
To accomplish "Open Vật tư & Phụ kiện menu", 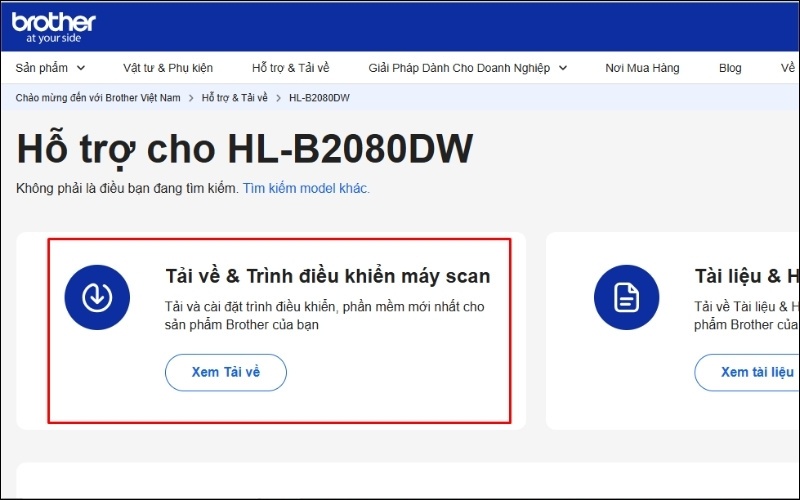I will click(x=168, y=68).
